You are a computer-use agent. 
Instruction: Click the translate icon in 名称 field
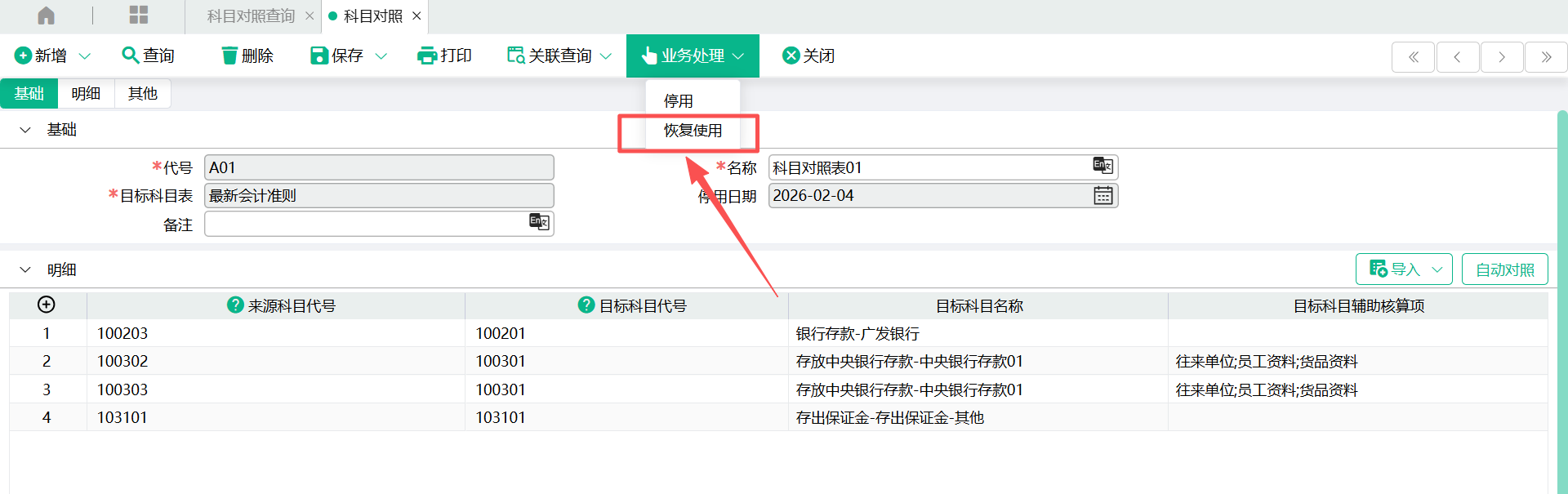[x=1102, y=167]
